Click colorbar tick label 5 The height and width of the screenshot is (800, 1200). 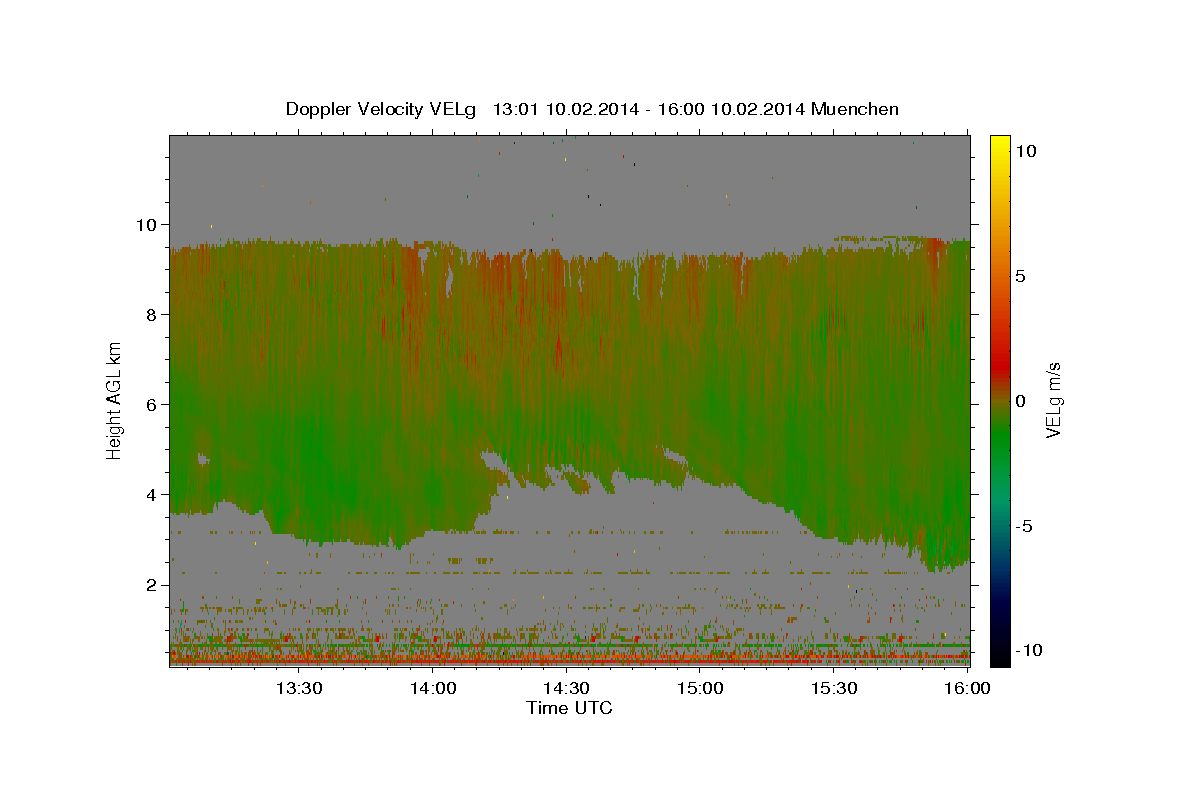(x=1022, y=275)
